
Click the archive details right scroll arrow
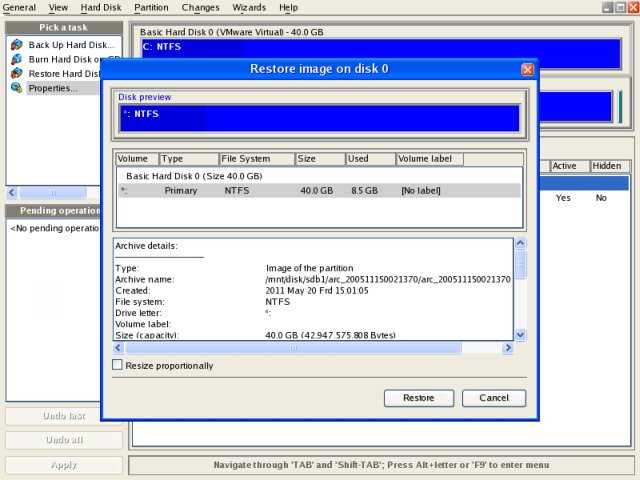click(x=508, y=348)
